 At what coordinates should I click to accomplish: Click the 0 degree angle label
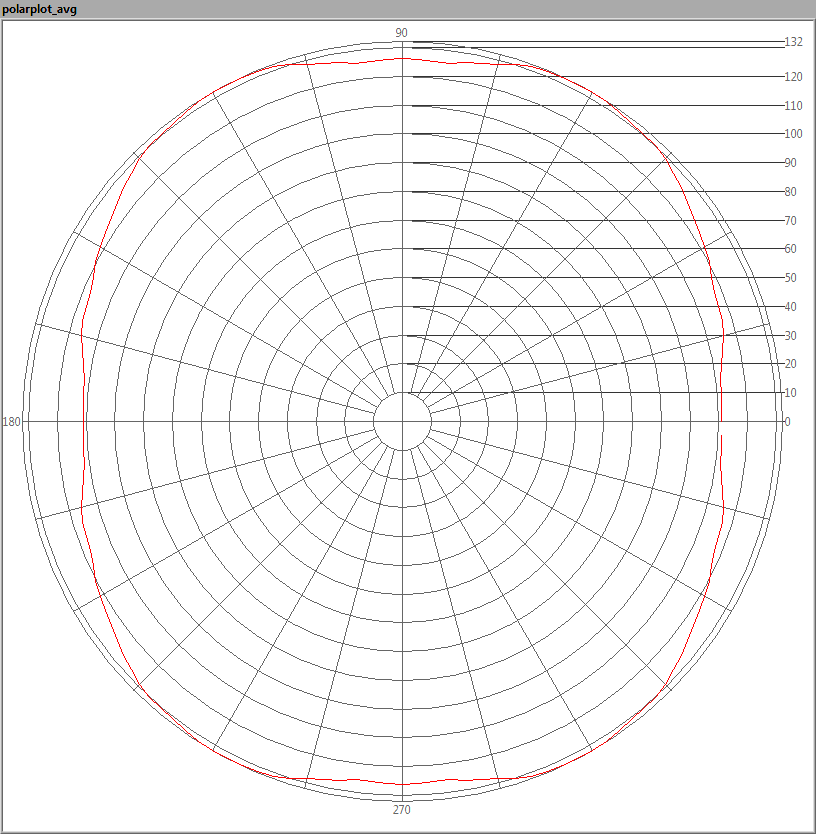[x=787, y=422]
